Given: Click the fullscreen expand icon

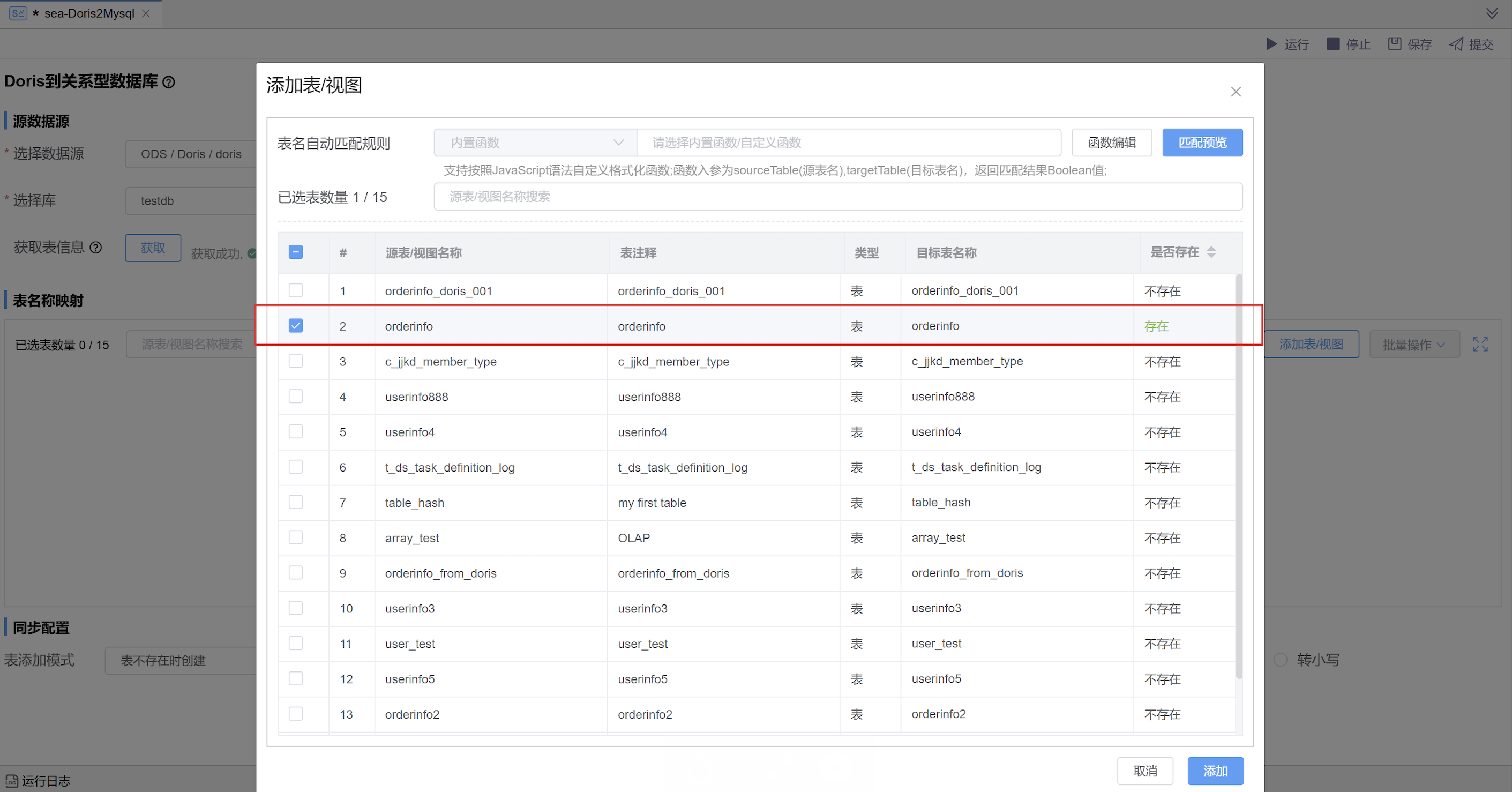Looking at the screenshot, I should tap(1480, 345).
